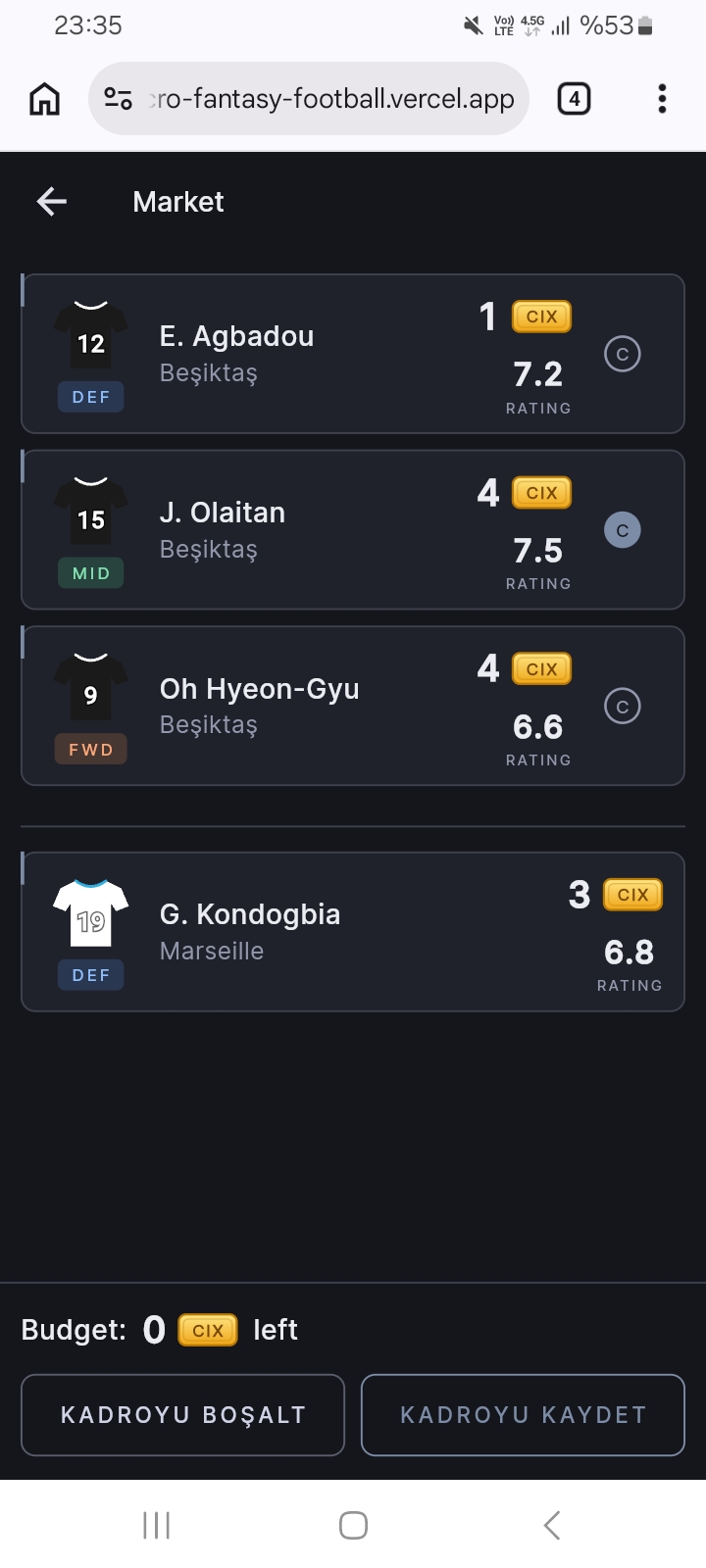Tap the CIX coin on Kondogbia's card
The width and height of the screenshot is (706, 1568).
pyautogui.click(x=632, y=895)
